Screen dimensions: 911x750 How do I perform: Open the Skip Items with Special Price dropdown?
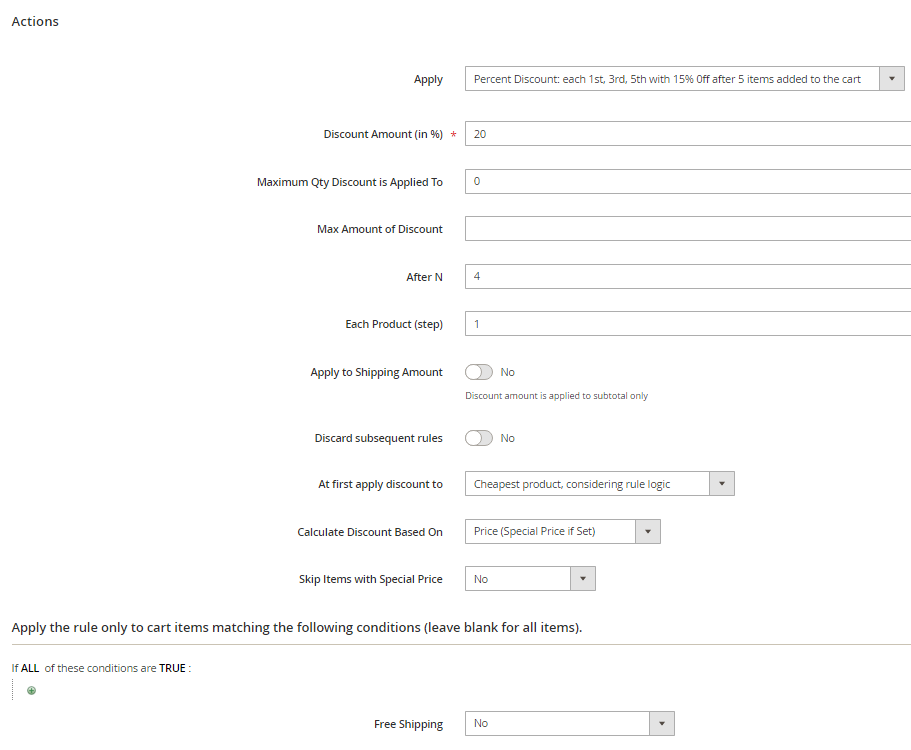pos(530,579)
